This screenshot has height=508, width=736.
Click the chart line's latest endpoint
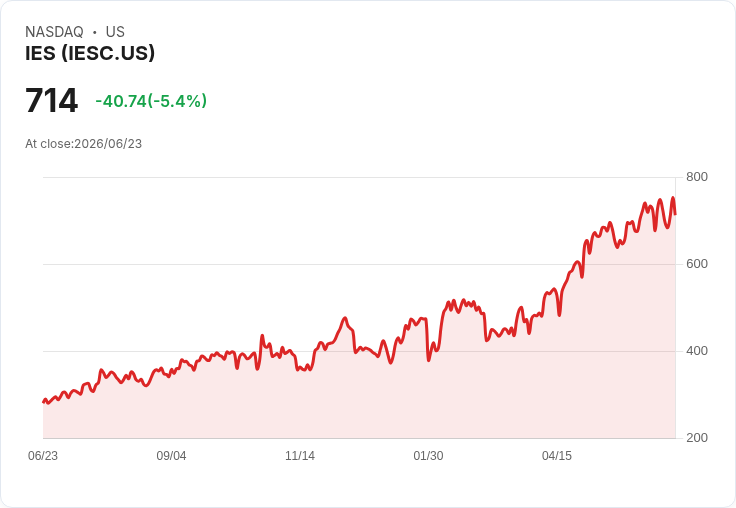click(675, 214)
